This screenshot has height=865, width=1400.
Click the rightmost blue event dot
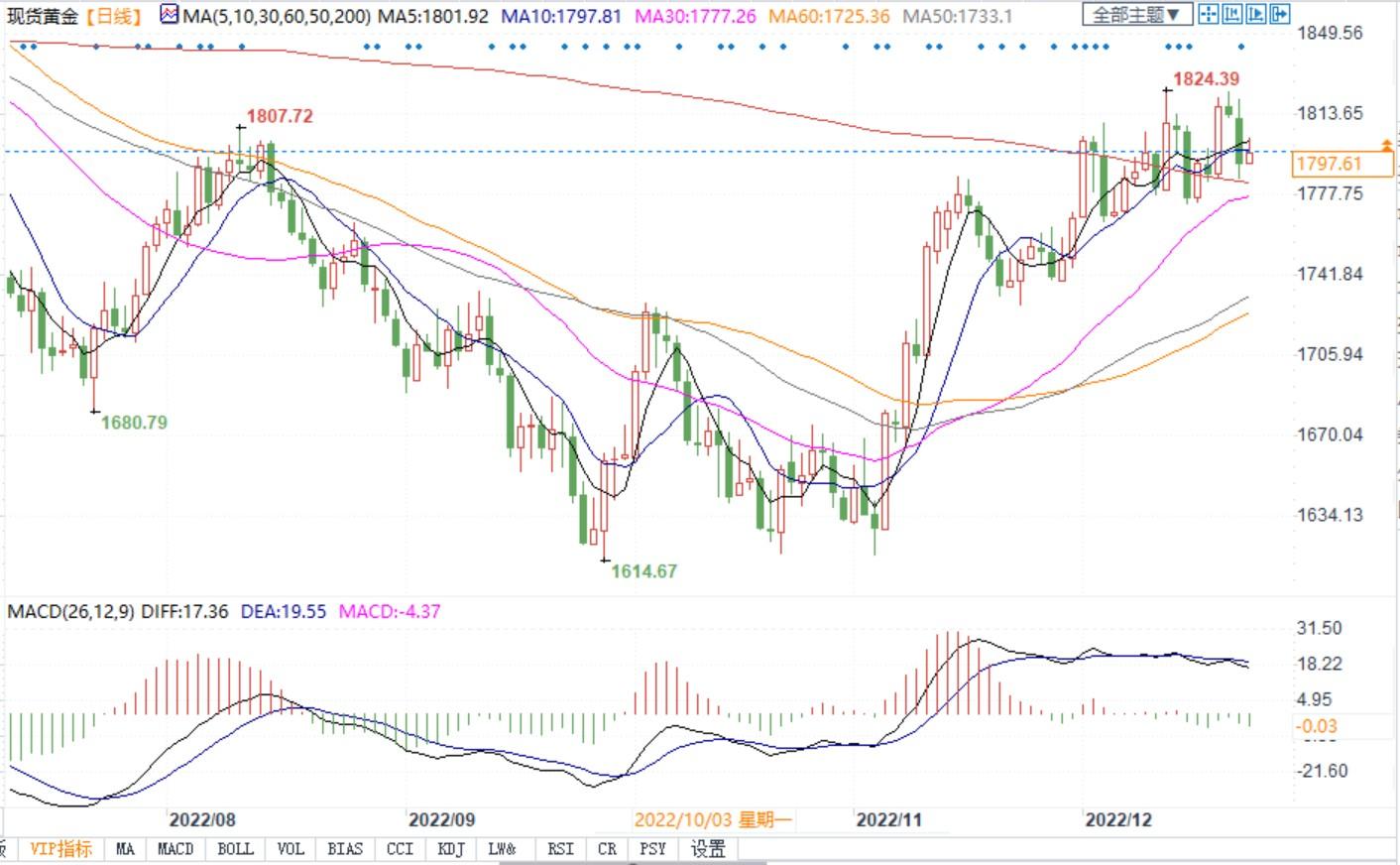click(1240, 47)
